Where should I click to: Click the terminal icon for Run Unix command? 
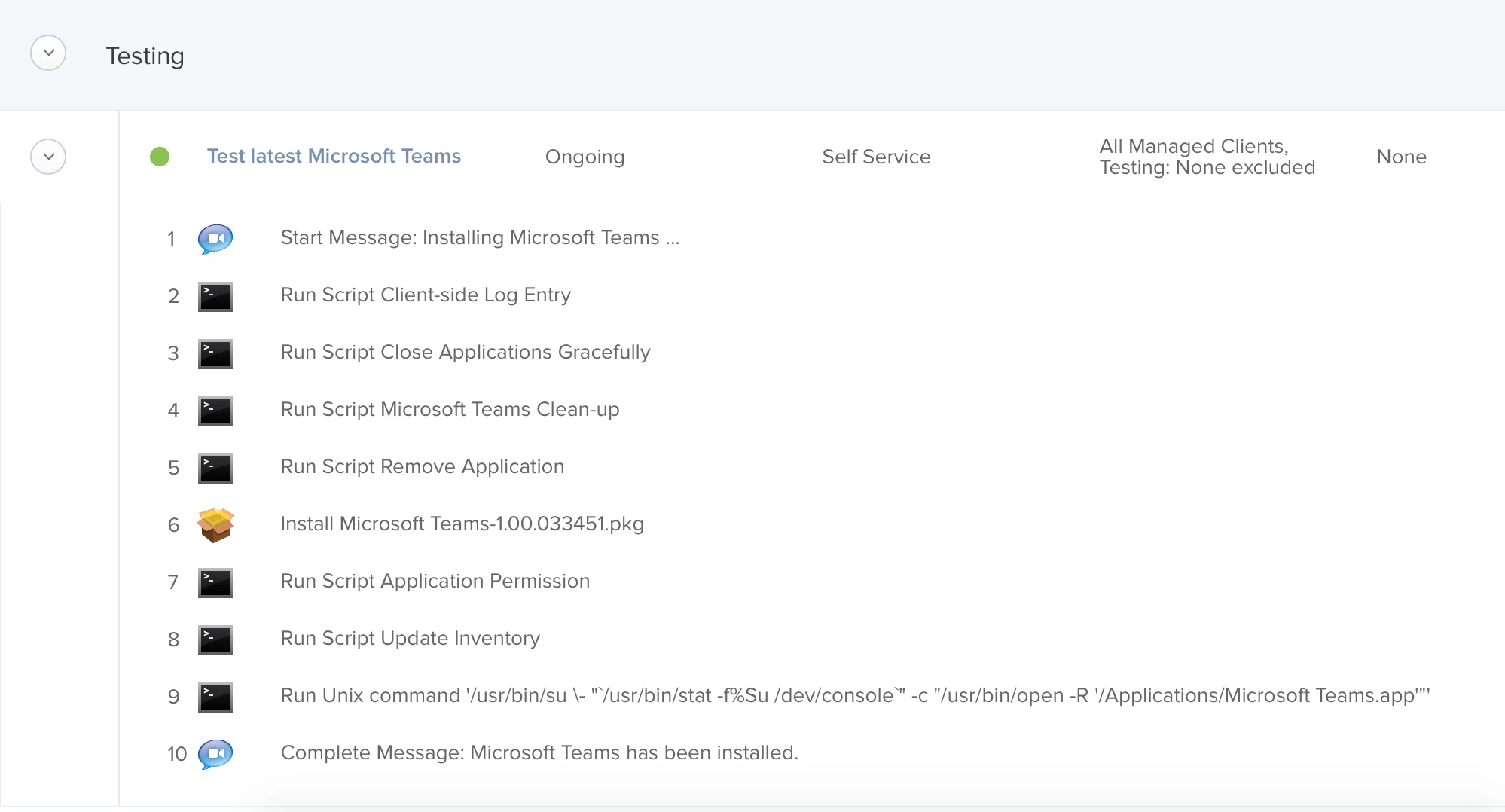pos(215,697)
